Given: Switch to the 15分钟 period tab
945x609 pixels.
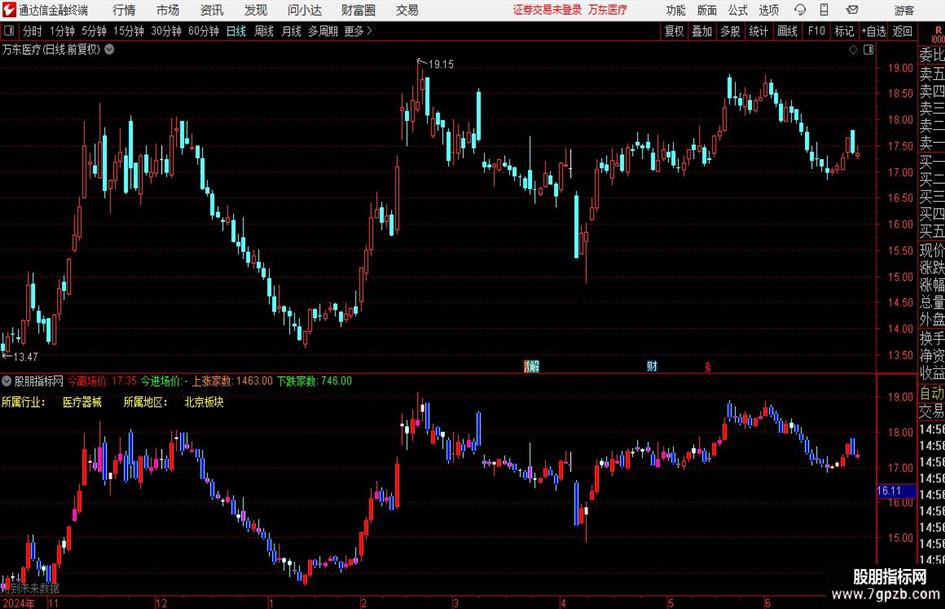Looking at the screenshot, I should tap(129, 31).
